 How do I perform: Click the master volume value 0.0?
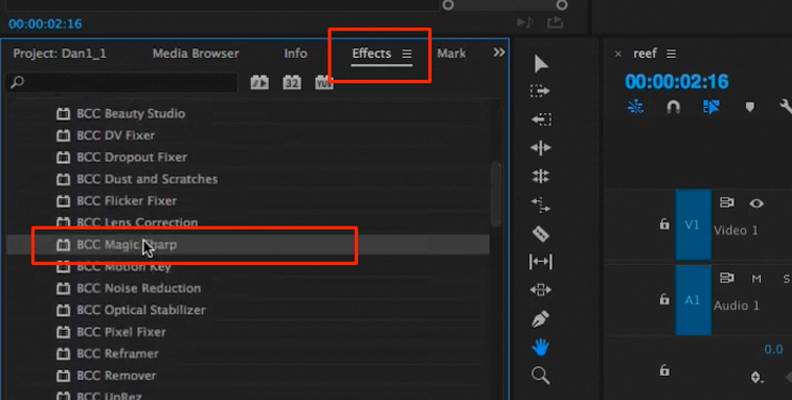[x=773, y=349]
